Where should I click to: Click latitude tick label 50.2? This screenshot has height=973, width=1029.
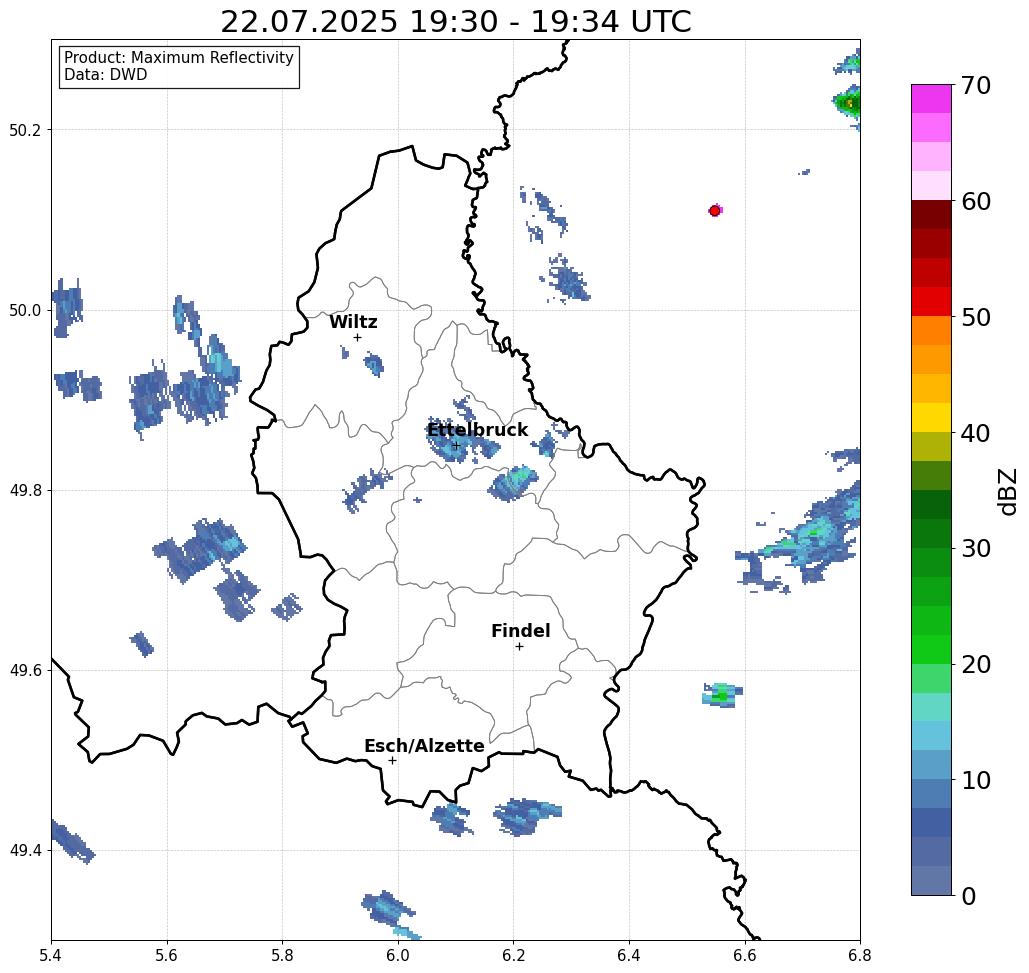24,130
